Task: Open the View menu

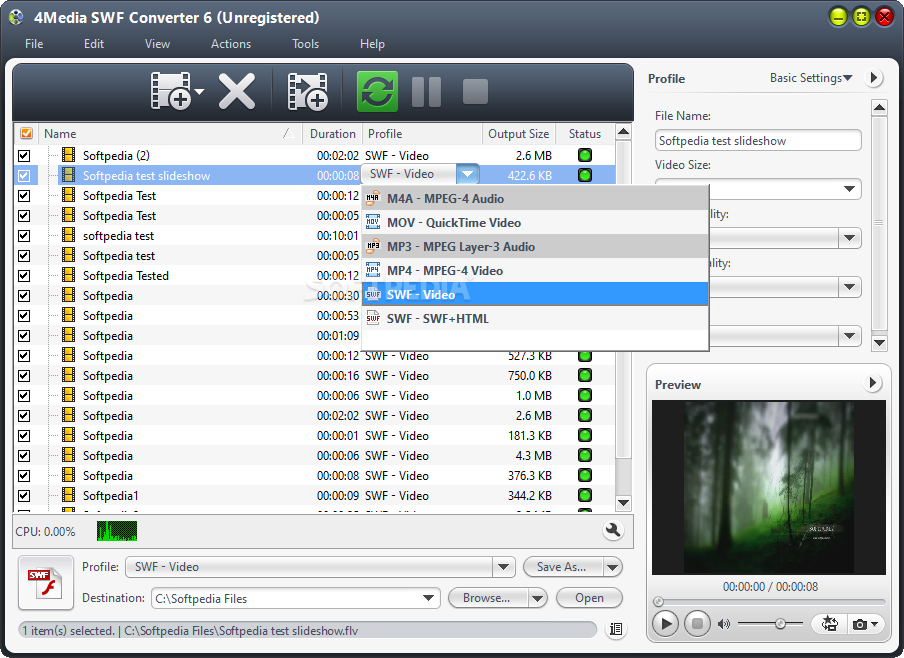Action: click(x=157, y=44)
